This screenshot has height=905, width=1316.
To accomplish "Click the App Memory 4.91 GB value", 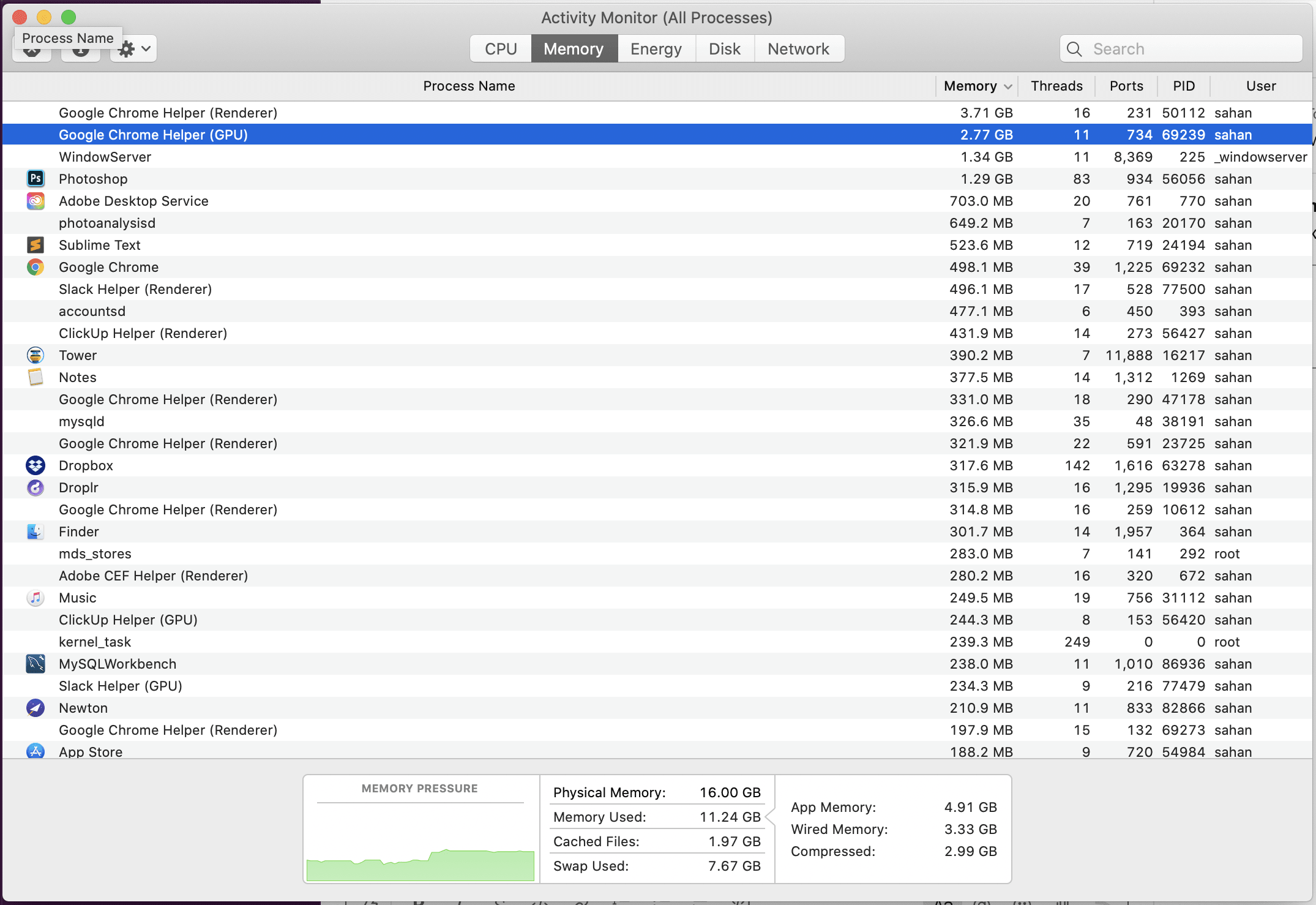I will (x=971, y=807).
